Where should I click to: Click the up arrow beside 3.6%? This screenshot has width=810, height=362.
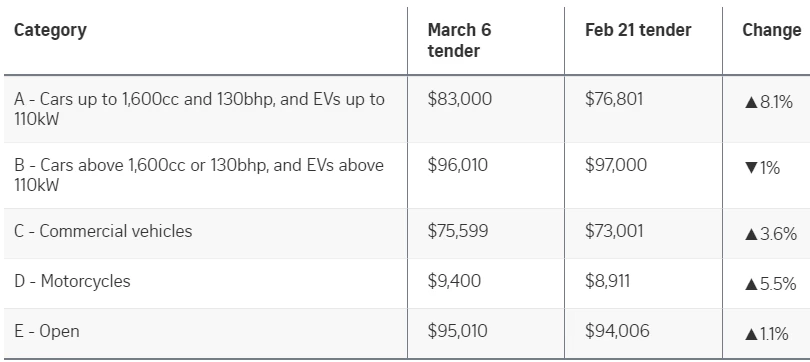[x=751, y=234]
